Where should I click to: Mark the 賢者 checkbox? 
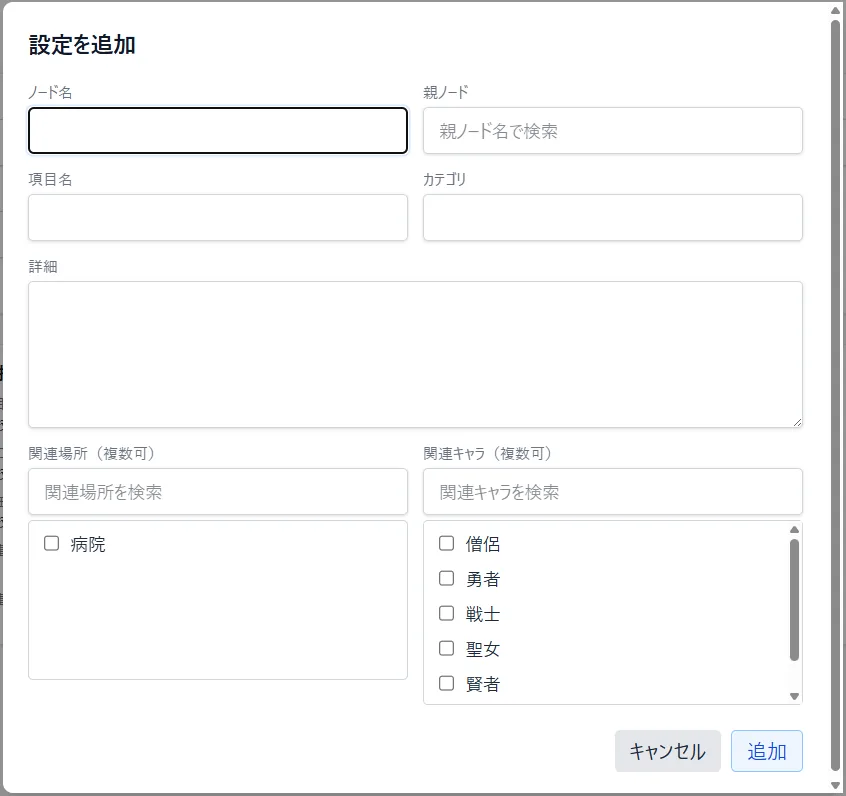[x=446, y=683]
